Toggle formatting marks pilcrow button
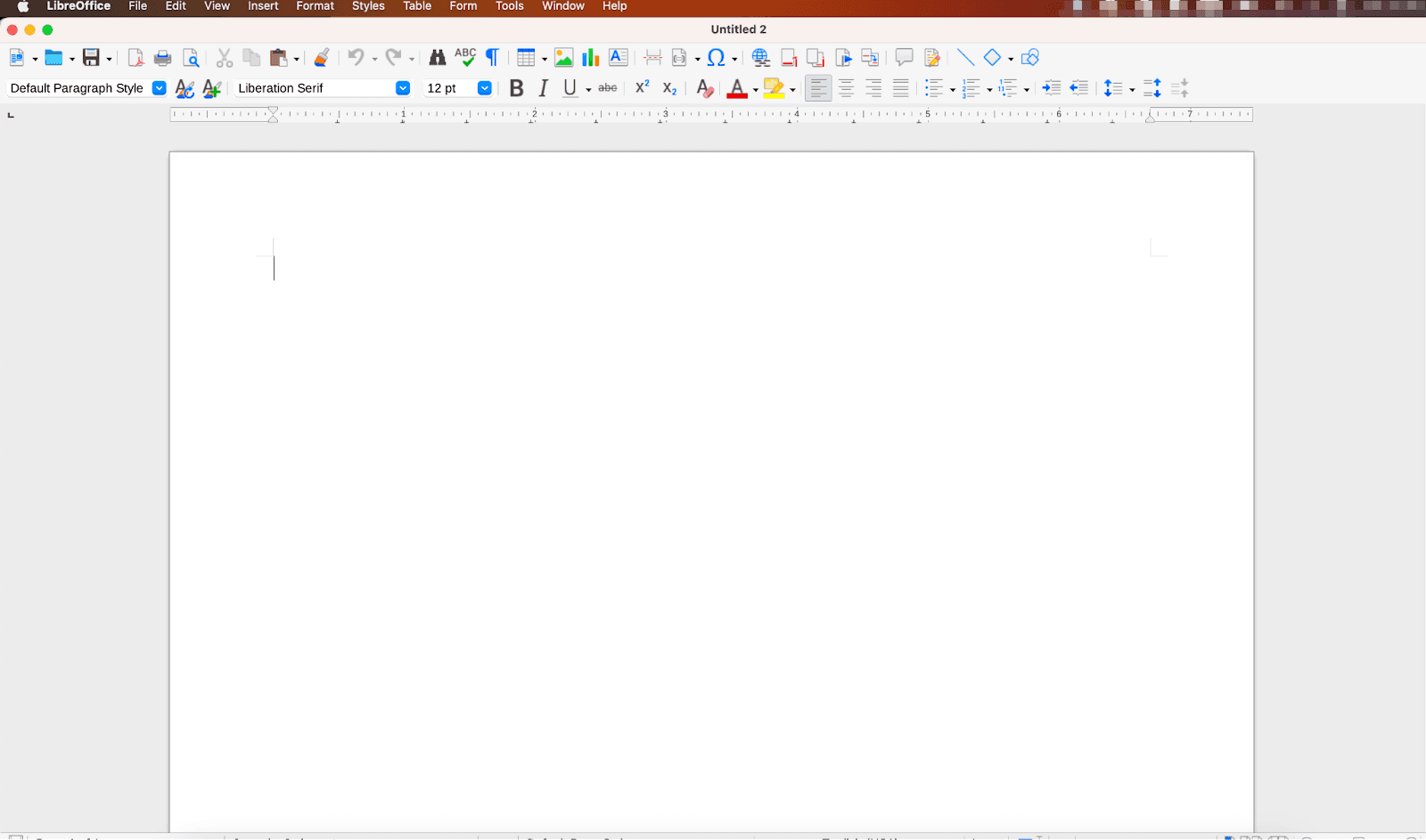Image resolution: width=1426 pixels, height=840 pixels. [x=492, y=58]
